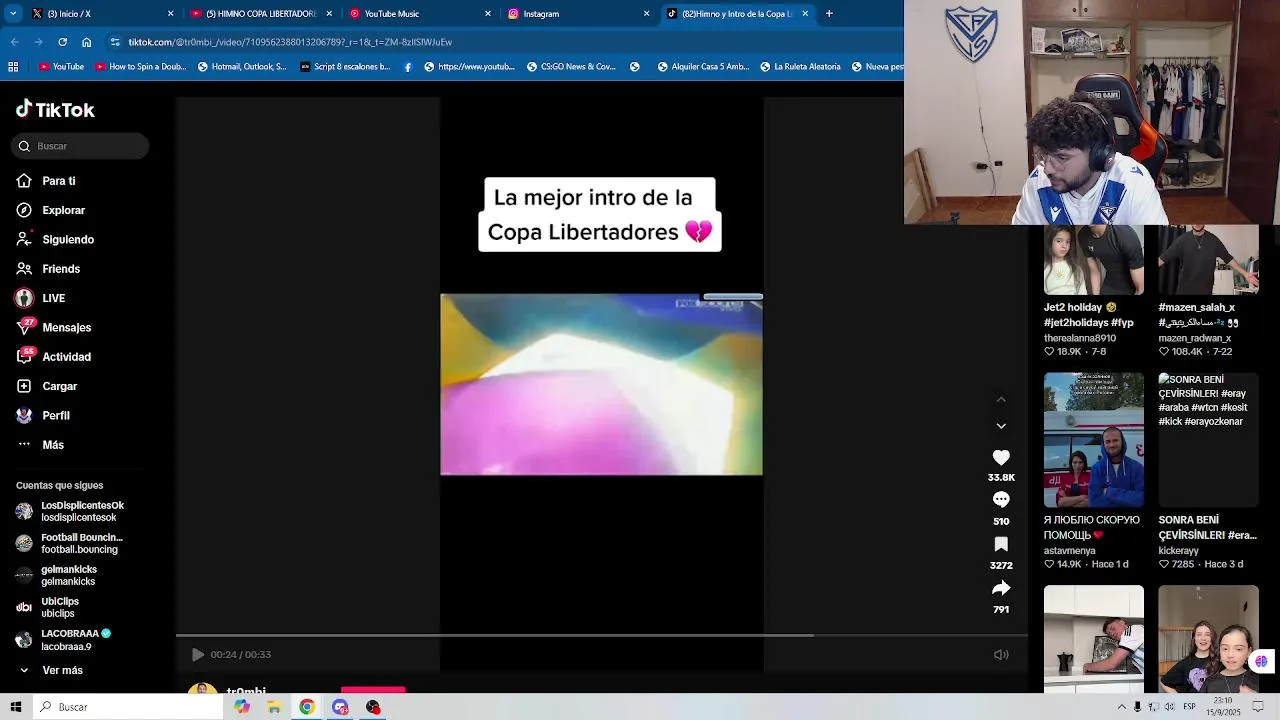Go to next video with down chevron

click(1001, 426)
